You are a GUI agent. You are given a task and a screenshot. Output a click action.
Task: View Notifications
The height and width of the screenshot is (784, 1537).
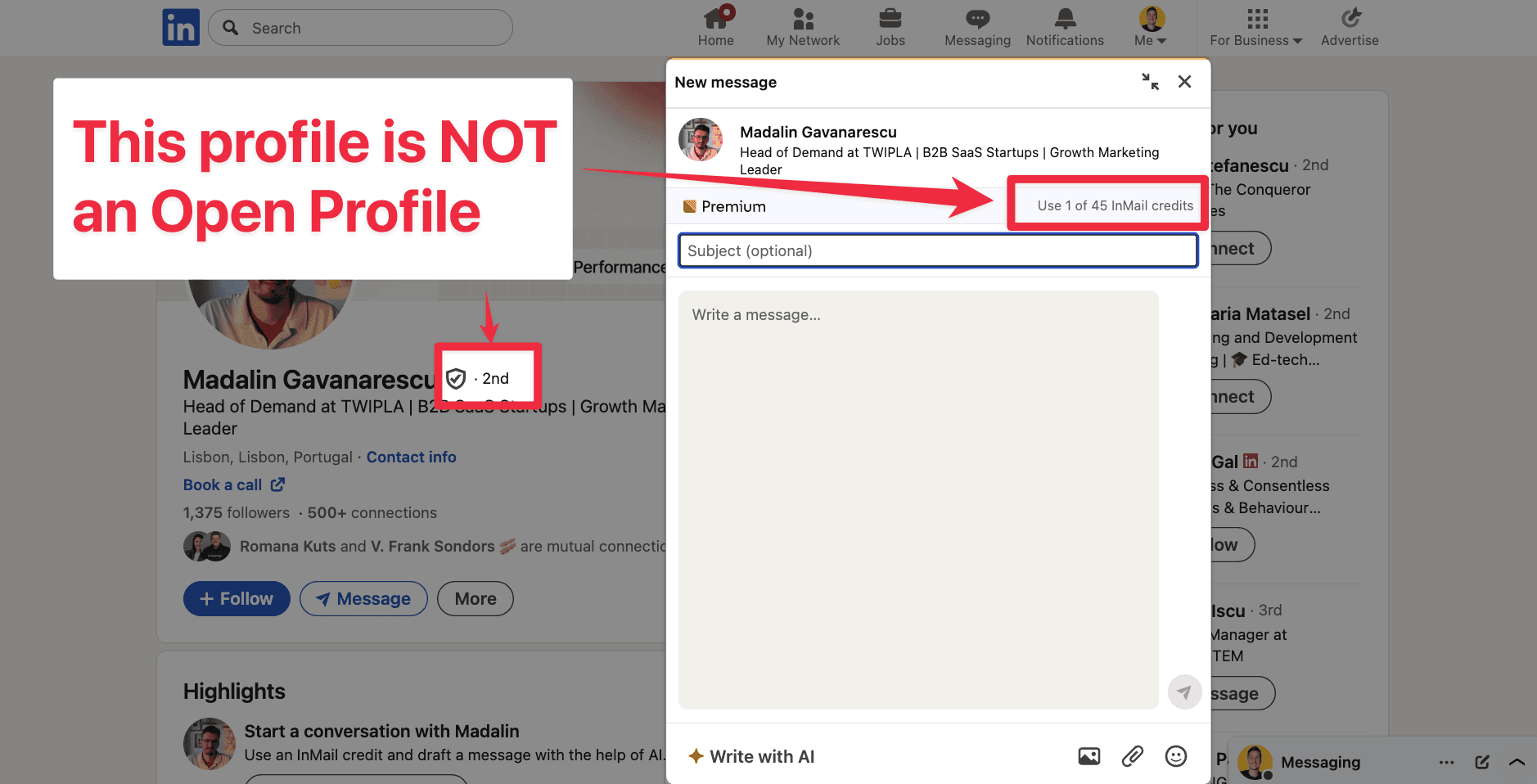click(x=1065, y=28)
